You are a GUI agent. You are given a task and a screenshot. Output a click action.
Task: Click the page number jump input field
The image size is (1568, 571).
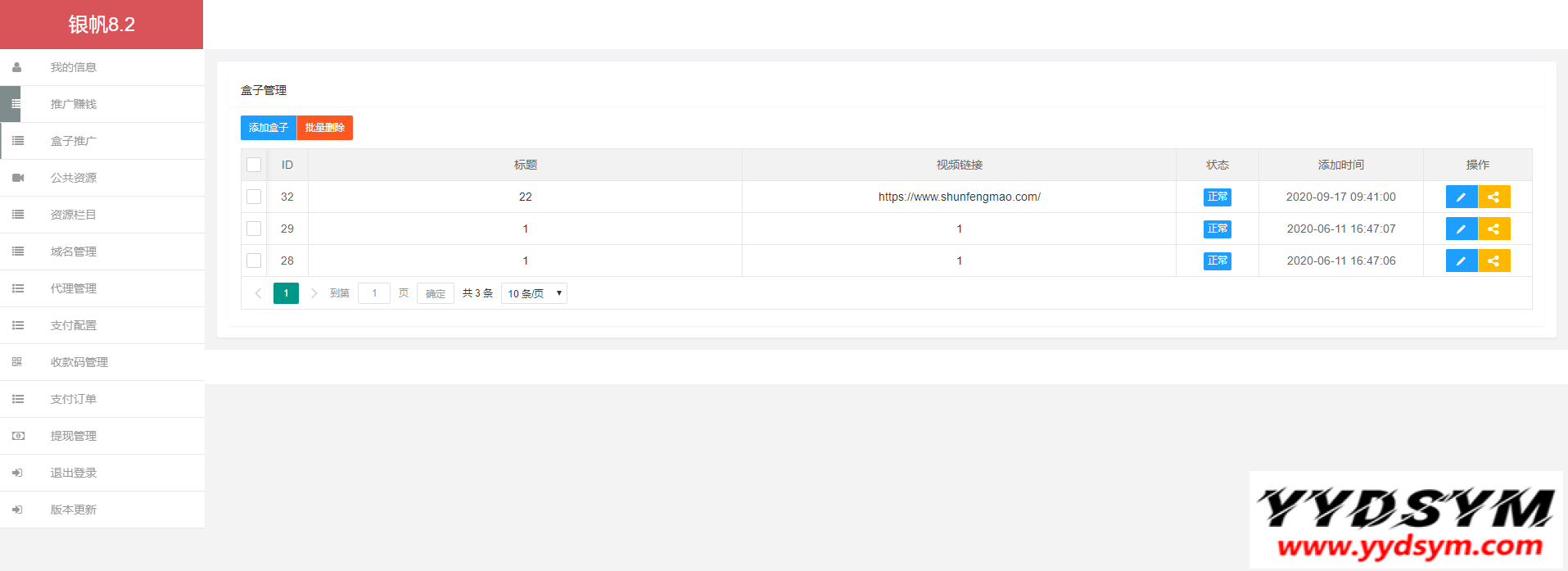(374, 293)
